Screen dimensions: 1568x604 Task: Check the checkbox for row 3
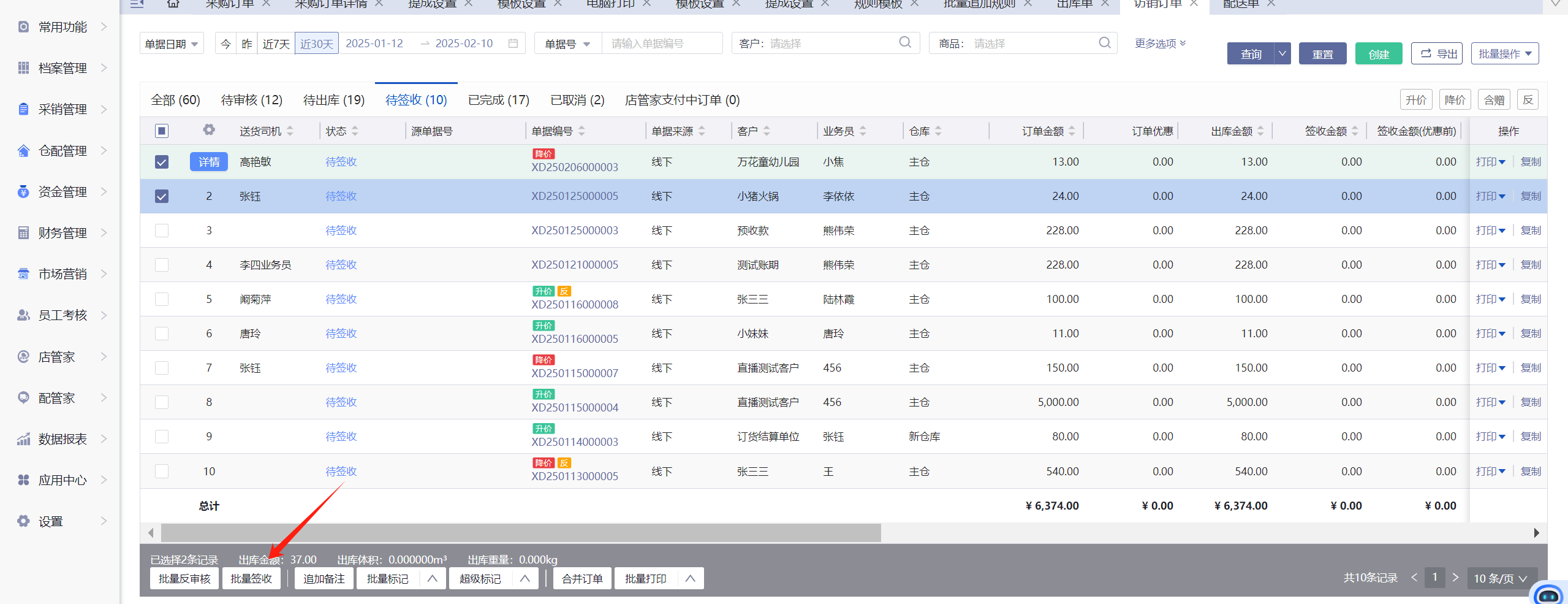(162, 231)
